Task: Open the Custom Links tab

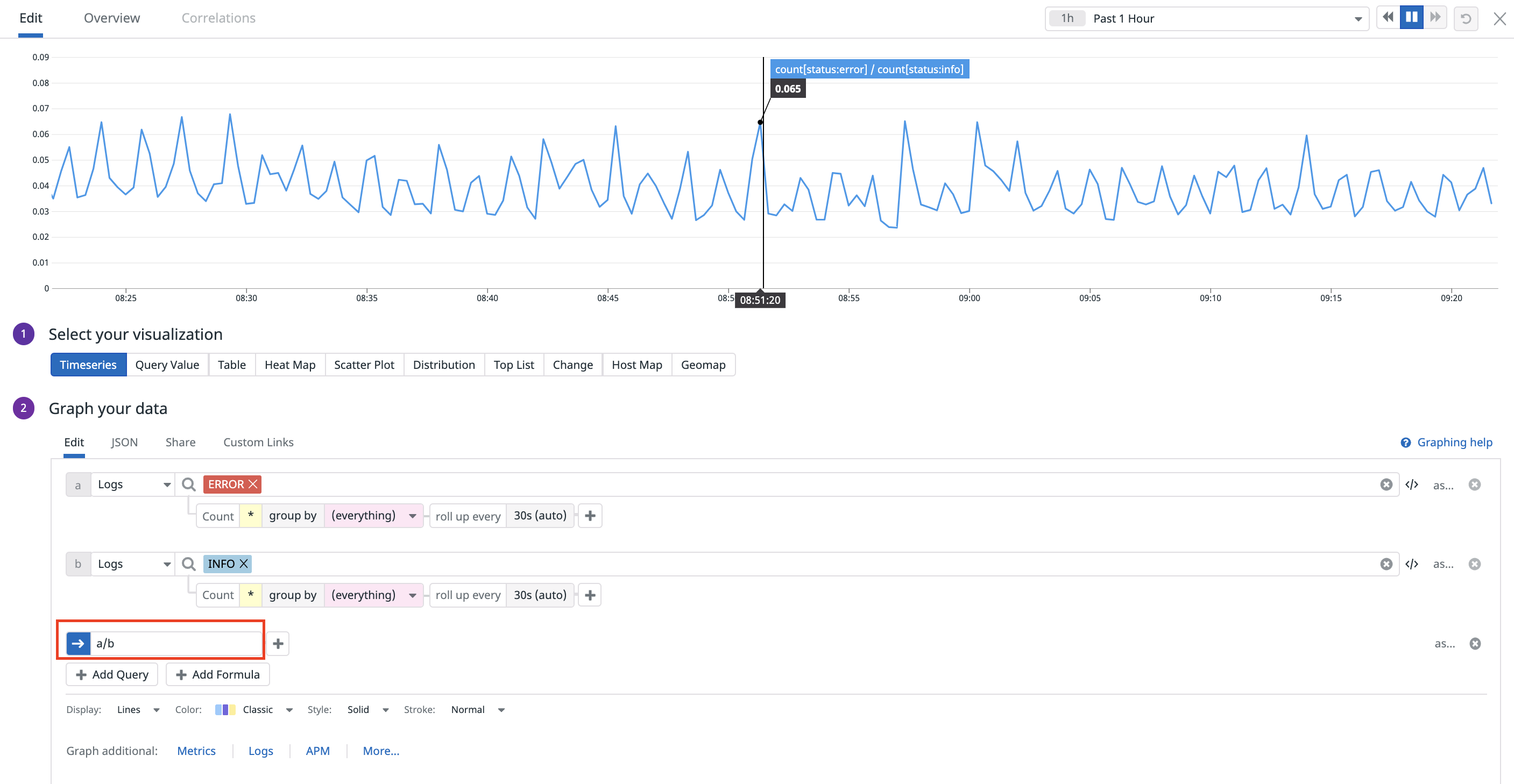Action: click(258, 442)
